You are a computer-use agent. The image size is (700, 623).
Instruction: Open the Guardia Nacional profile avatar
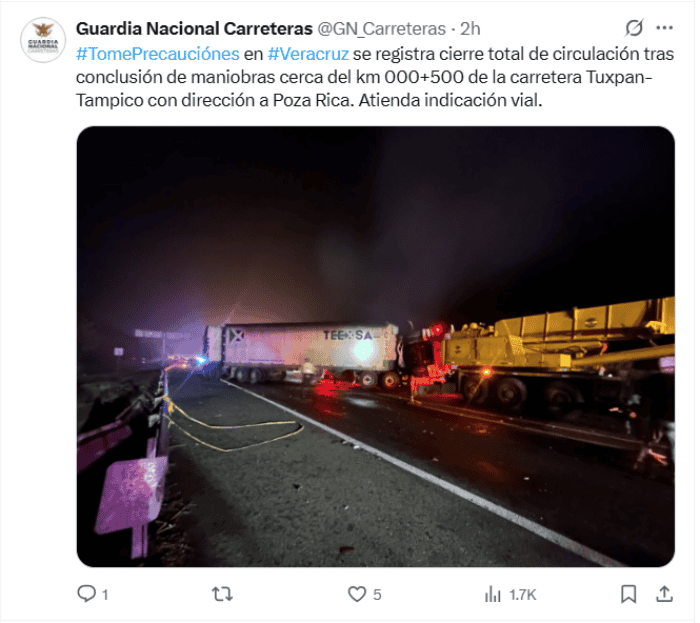[x=43, y=40]
